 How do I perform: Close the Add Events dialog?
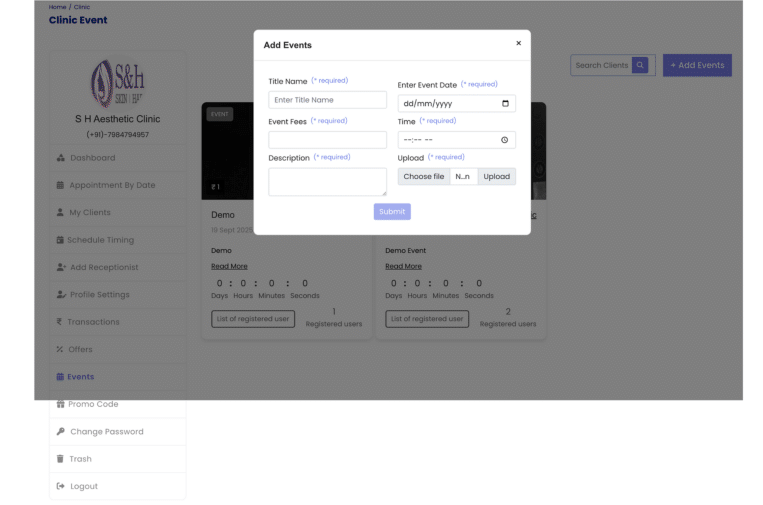point(518,43)
